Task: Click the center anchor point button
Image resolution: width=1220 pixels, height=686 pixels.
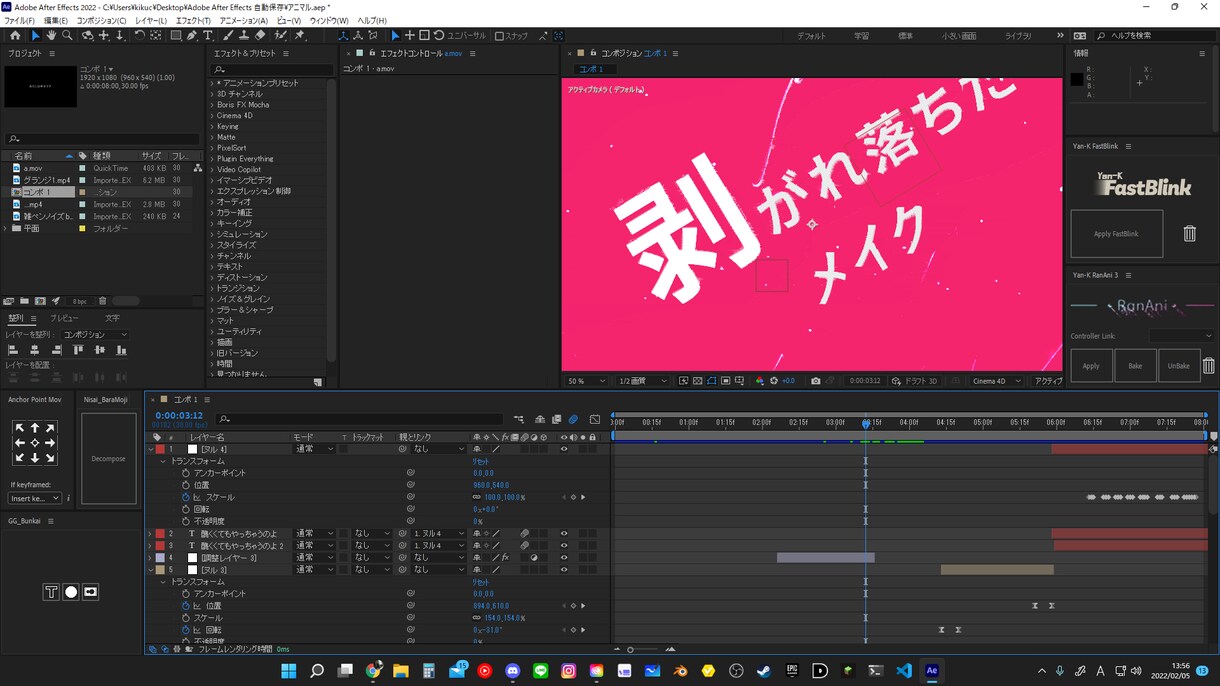Action: tap(35, 443)
